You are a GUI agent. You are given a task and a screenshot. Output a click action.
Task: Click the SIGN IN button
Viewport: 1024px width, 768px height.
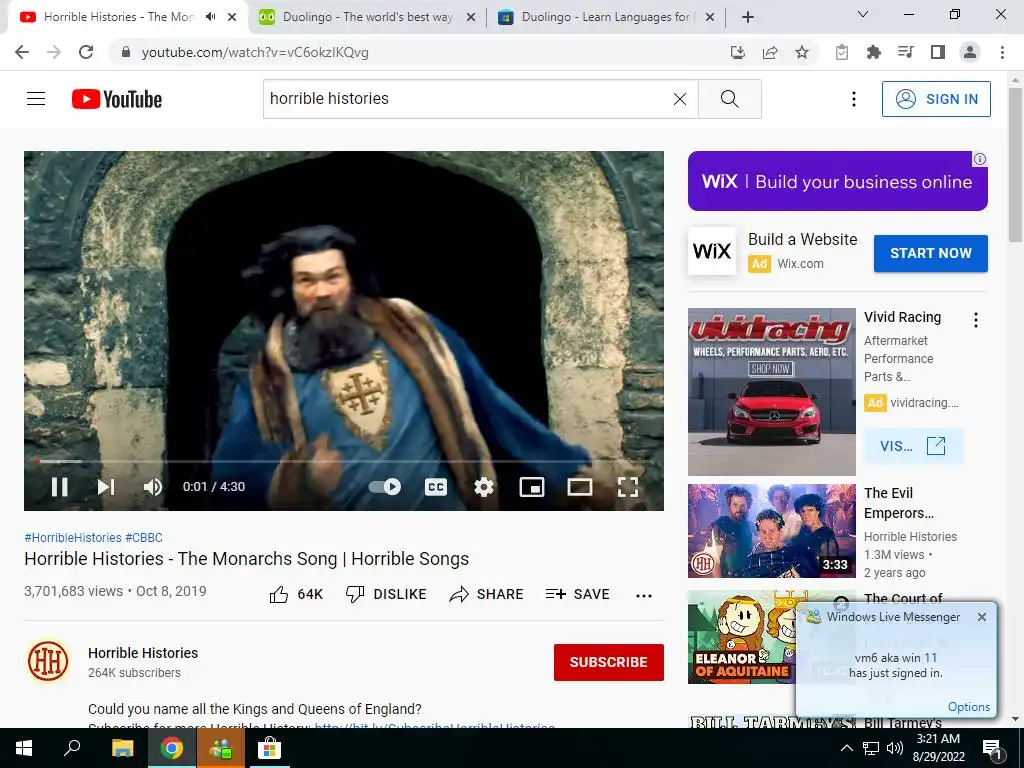[936, 99]
